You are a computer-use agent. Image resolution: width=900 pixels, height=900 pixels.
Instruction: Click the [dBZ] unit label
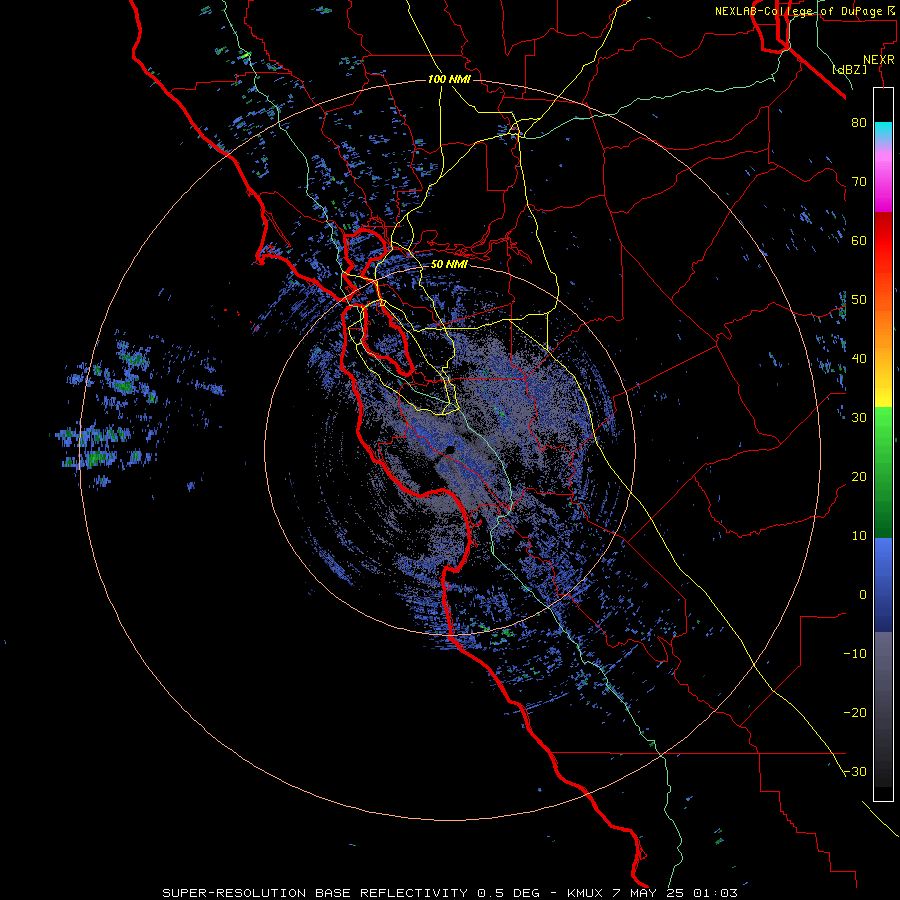(x=850, y=70)
